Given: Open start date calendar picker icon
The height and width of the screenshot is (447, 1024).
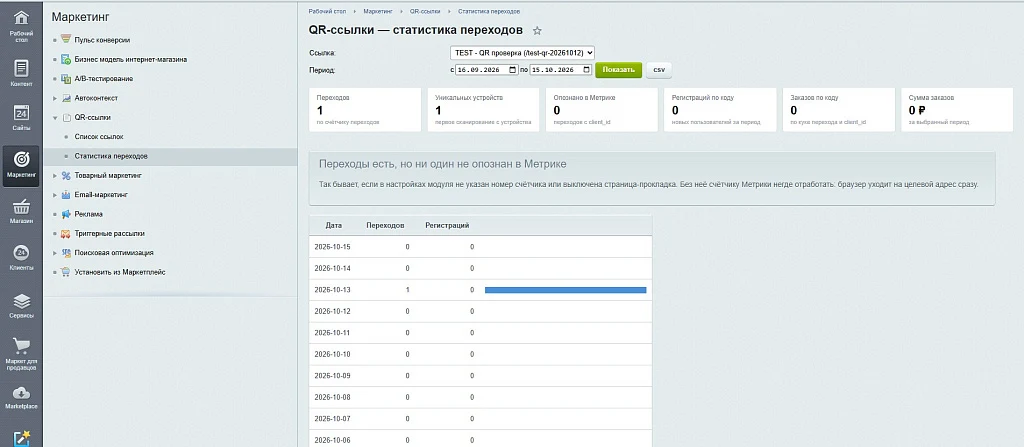Looking at the screenshot, I should (513, 70).
